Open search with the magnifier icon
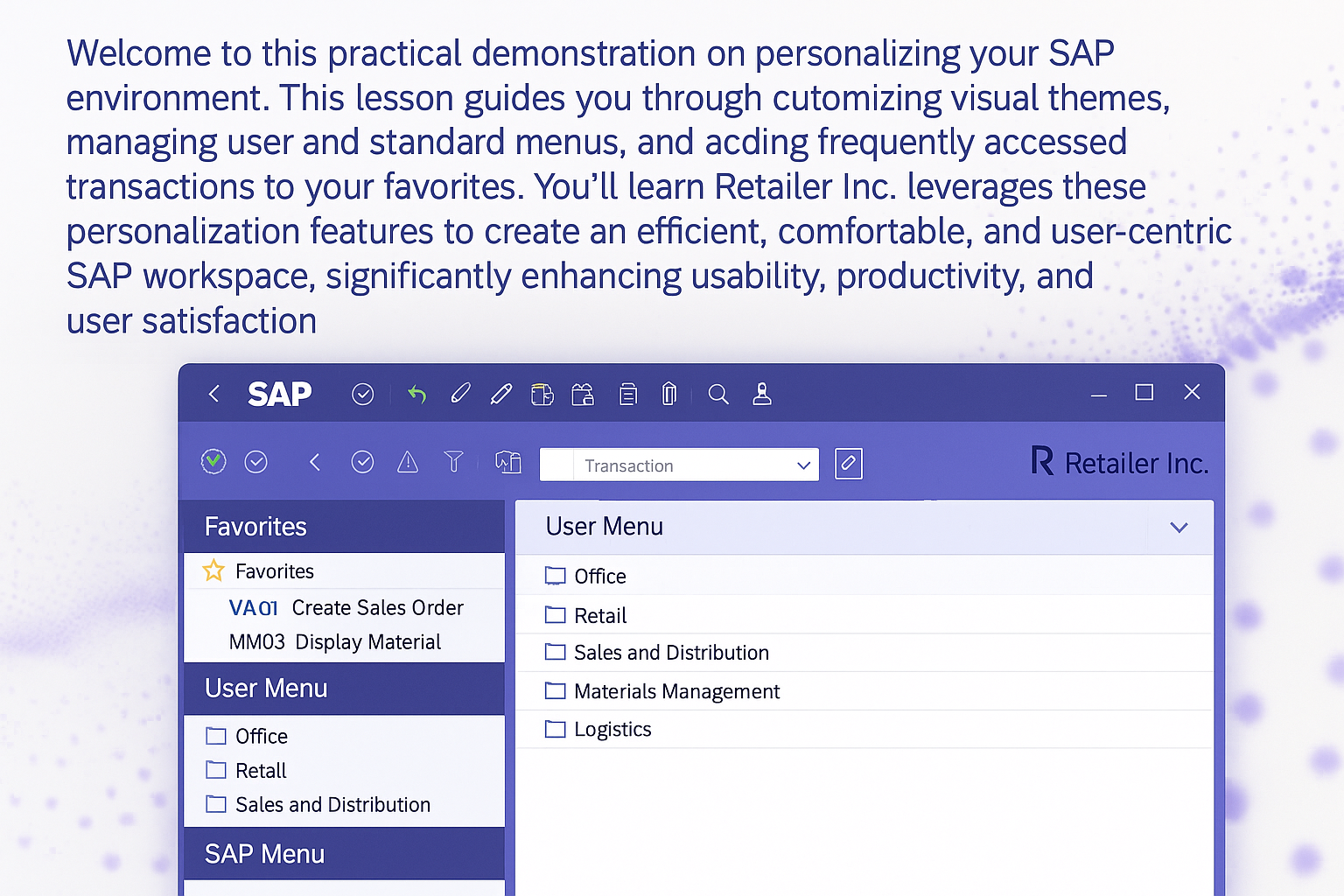 point(718,395)
